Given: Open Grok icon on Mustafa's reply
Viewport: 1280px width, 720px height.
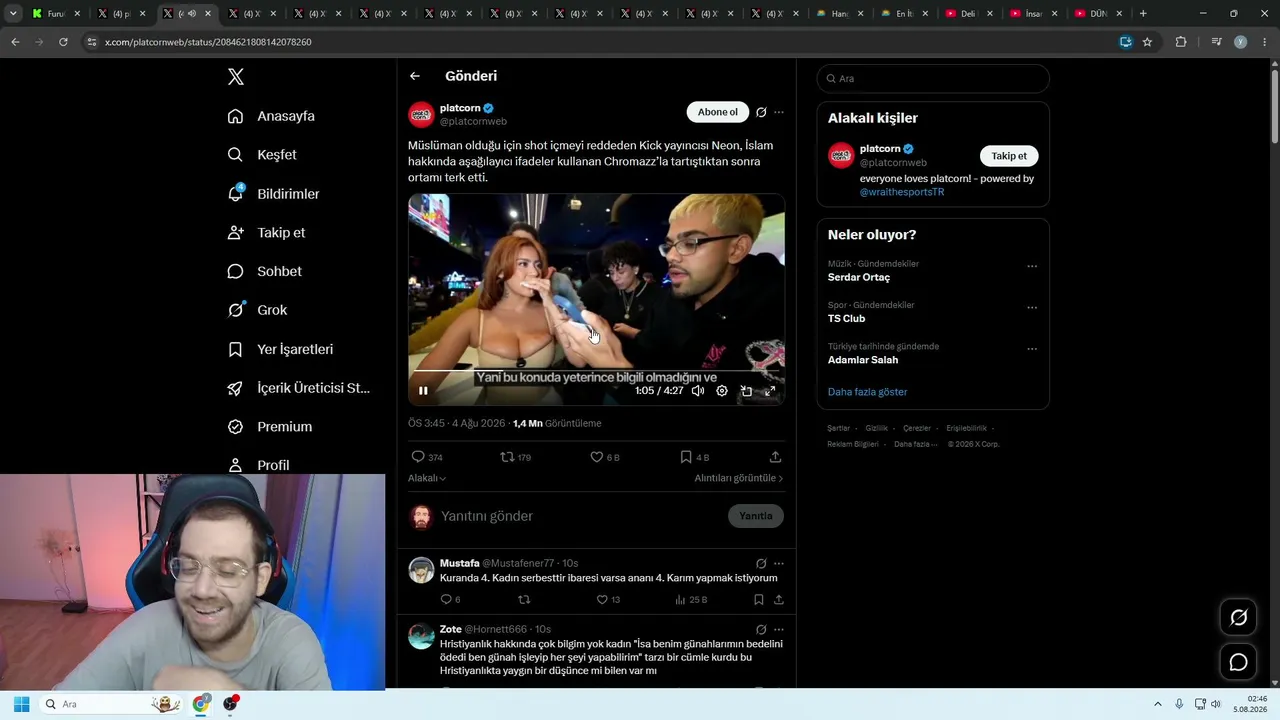Looking at the screenshot, I should [761, 563].
